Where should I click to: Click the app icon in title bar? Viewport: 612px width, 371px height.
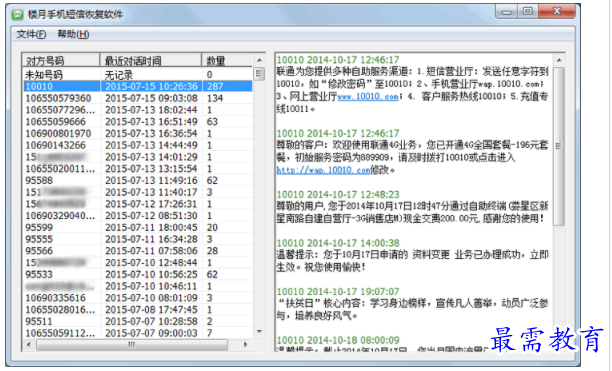18,15
